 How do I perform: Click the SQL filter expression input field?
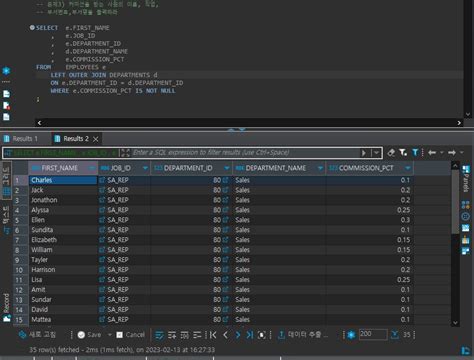point(245,153)
